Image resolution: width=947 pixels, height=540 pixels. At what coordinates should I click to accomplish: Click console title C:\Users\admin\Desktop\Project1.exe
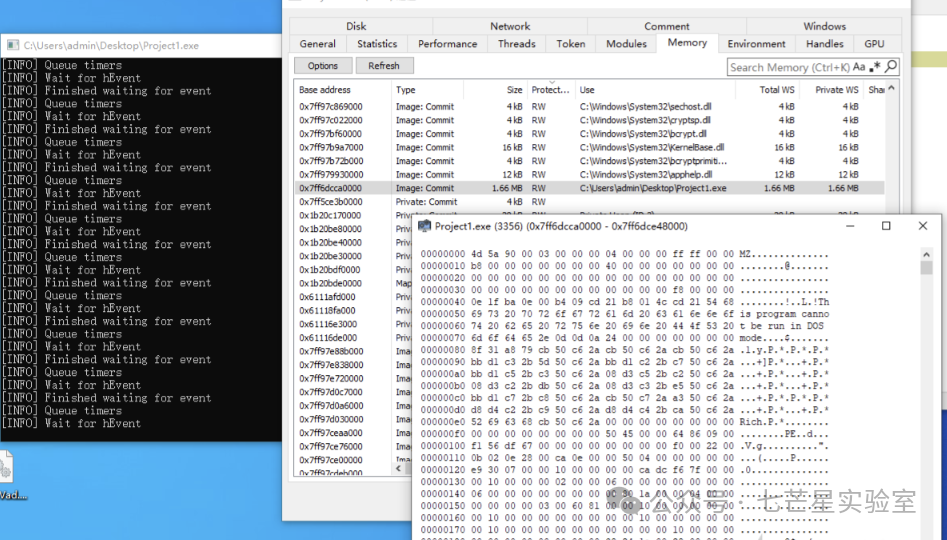point(111,45)
